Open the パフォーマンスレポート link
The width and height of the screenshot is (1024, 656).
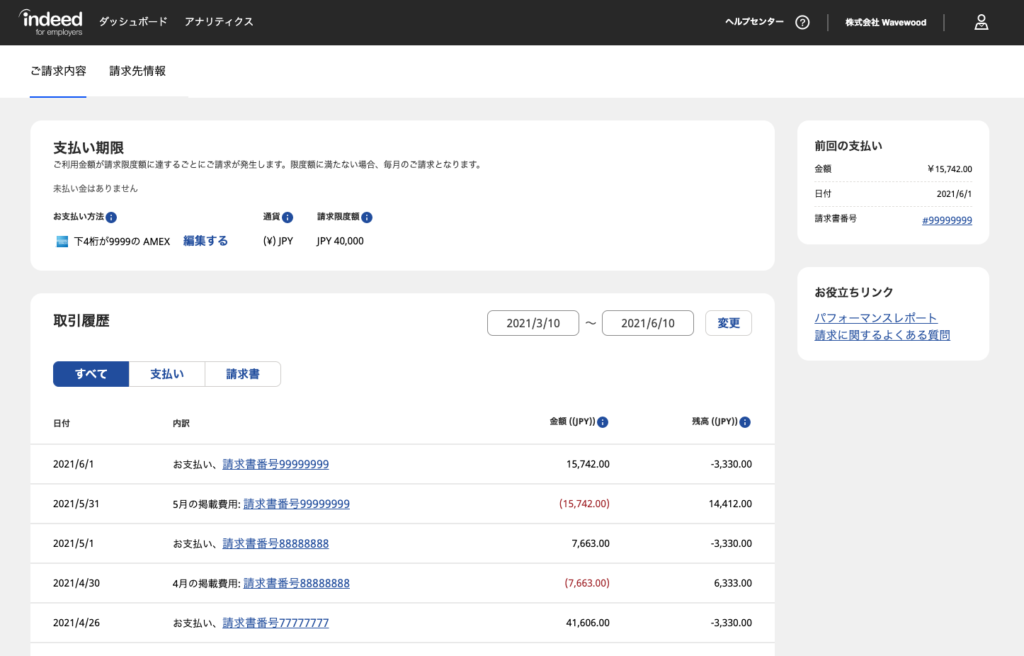pos(876,318)
